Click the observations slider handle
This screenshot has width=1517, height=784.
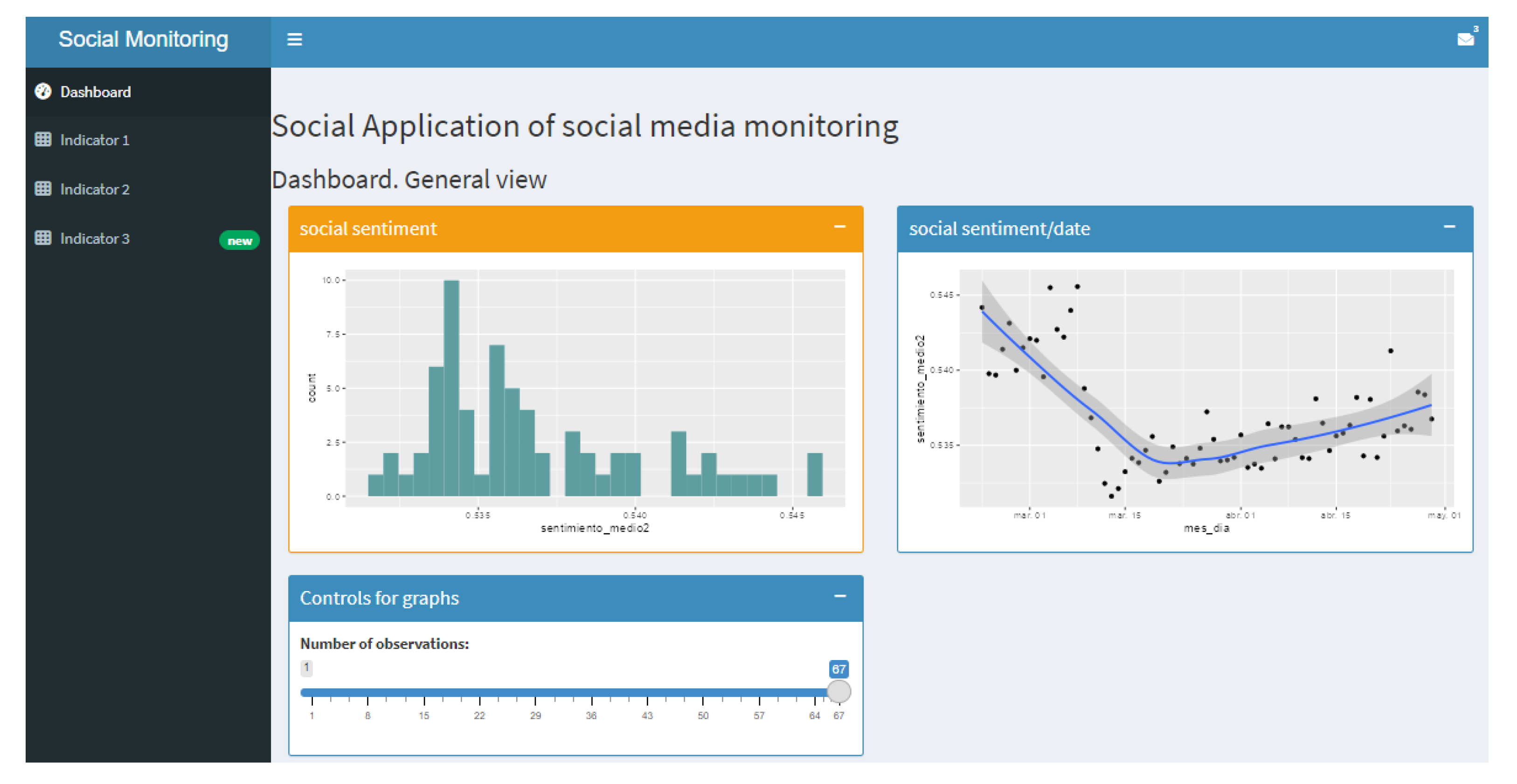(838, 692)
